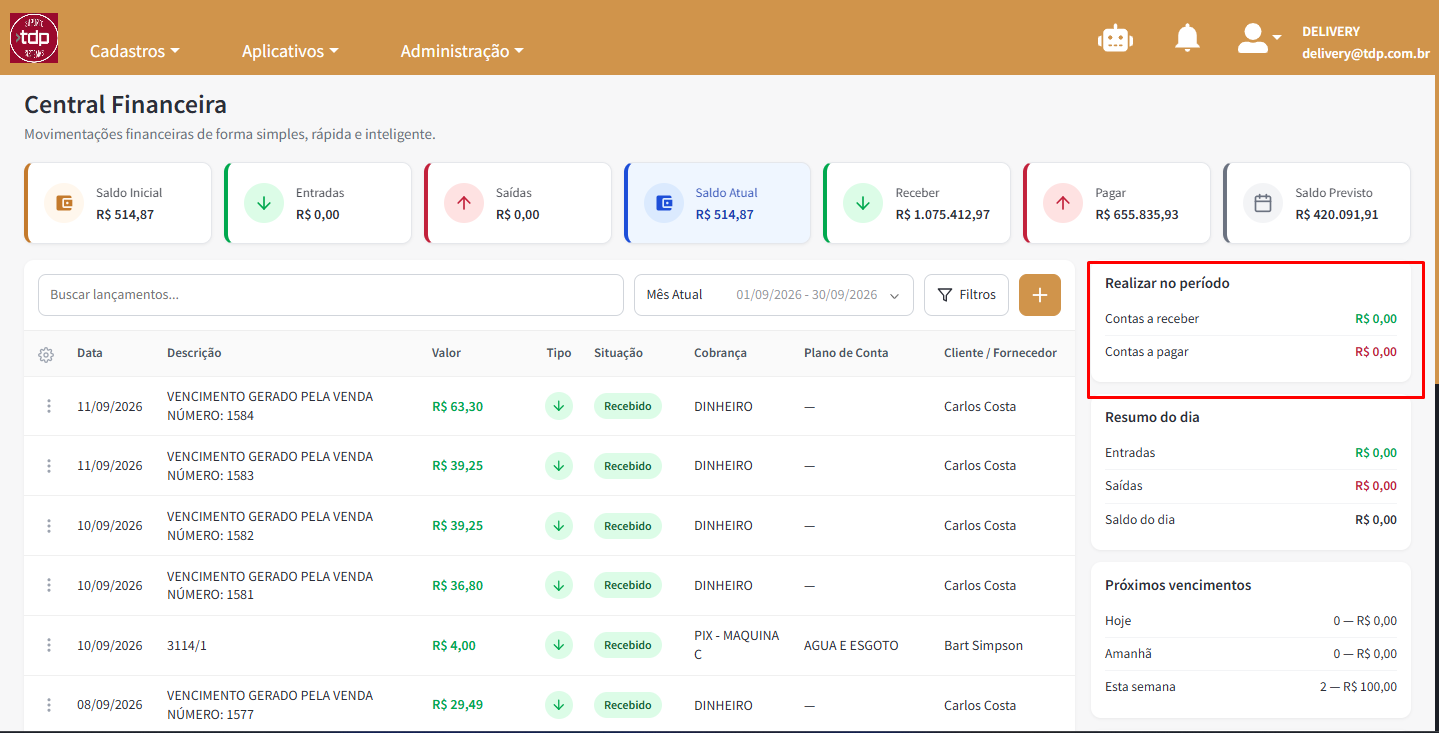Click in the Buscar lançamentos search field

331,295
